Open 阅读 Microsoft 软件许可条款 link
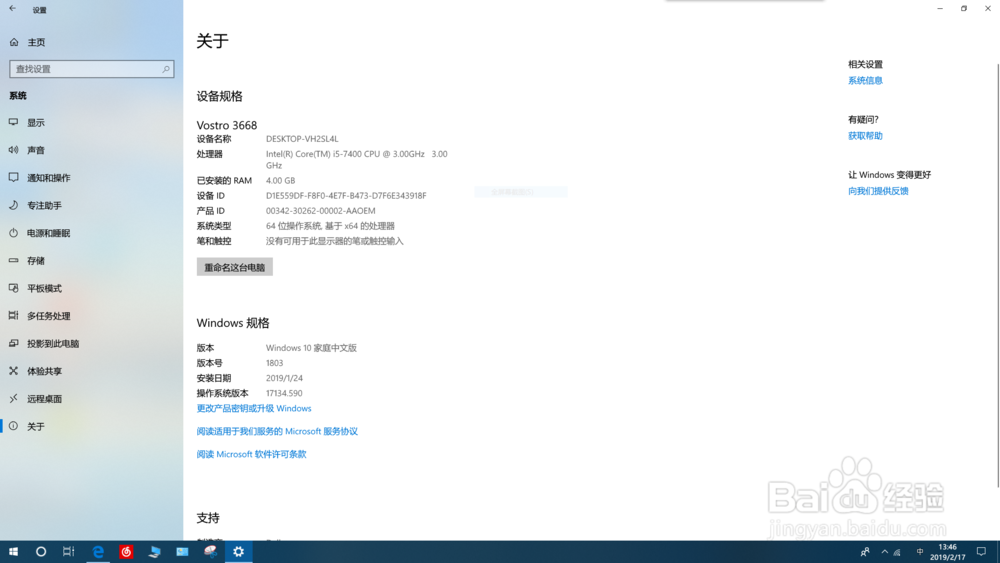The width and height of the screenshot is (1000, 563). coord(251,454)
